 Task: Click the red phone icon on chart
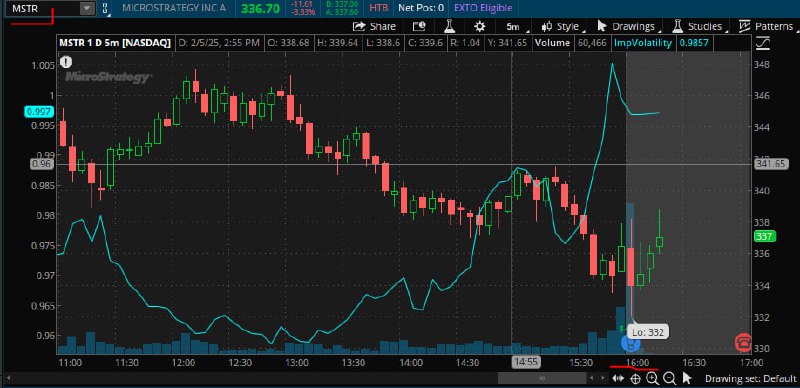click(x=743, y=342)
